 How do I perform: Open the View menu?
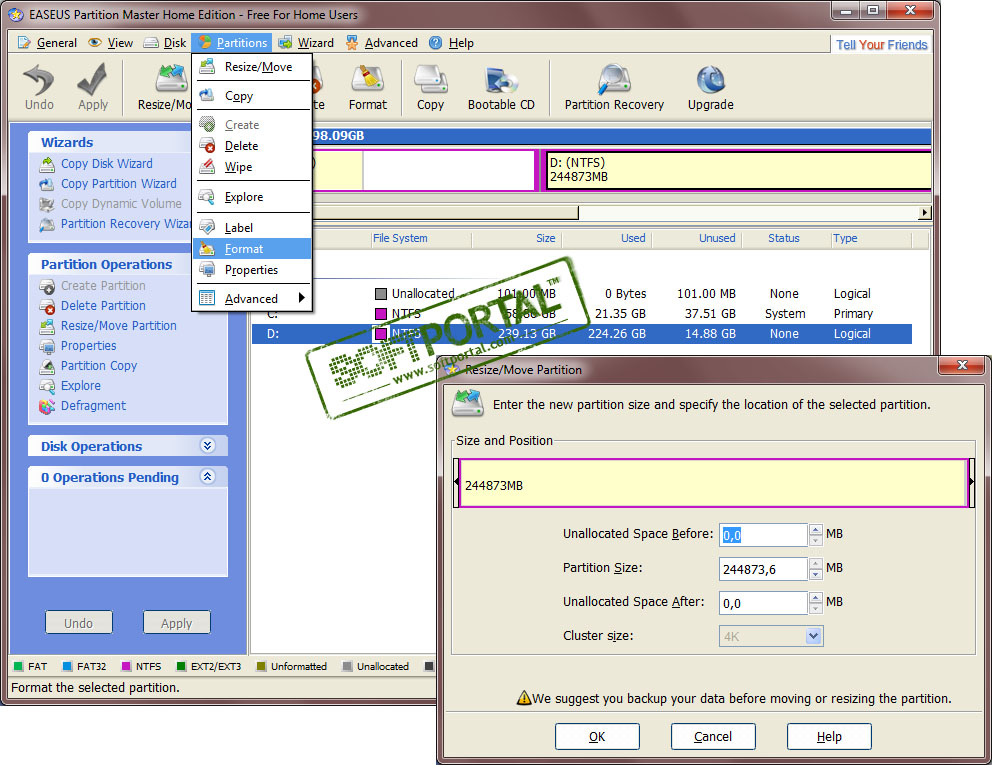[111, 43]
